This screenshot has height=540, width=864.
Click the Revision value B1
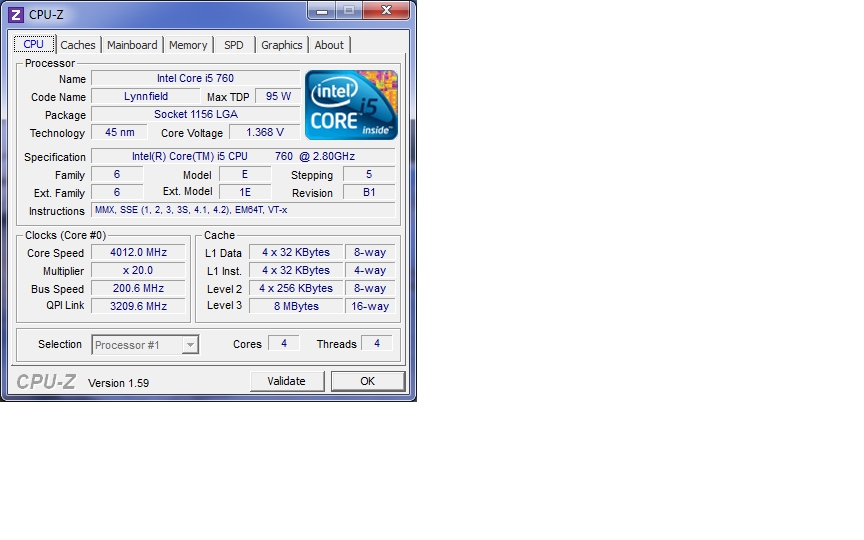[x=369, y=192]
